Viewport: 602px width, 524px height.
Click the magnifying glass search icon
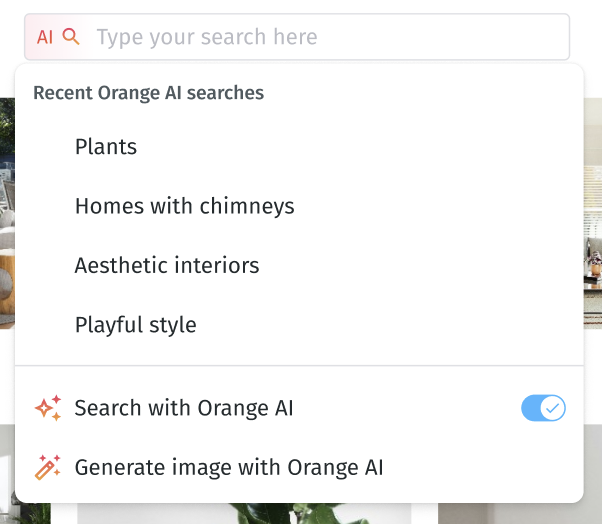coord(70,38)
